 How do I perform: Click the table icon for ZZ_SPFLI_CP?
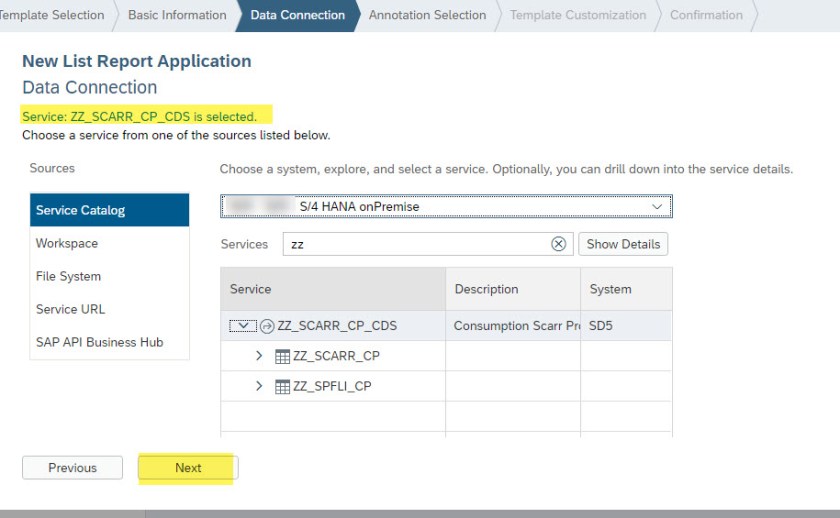coord(282,386)
